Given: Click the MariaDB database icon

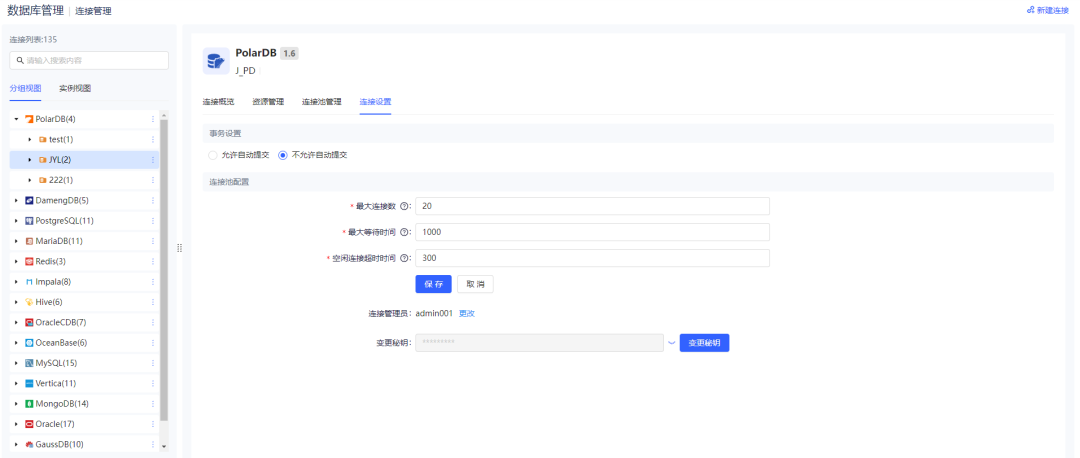Looking at the screenshot, I should point(29,241).
